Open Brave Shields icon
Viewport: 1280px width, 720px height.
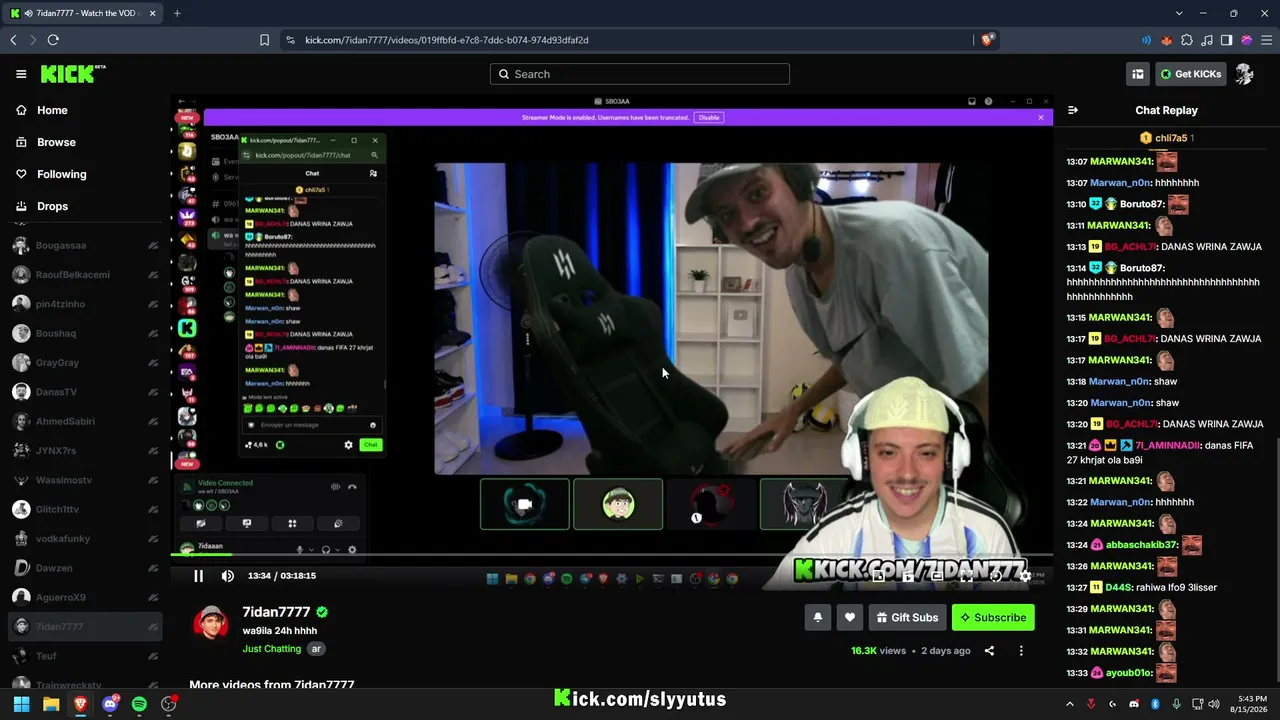pos(987,40)
